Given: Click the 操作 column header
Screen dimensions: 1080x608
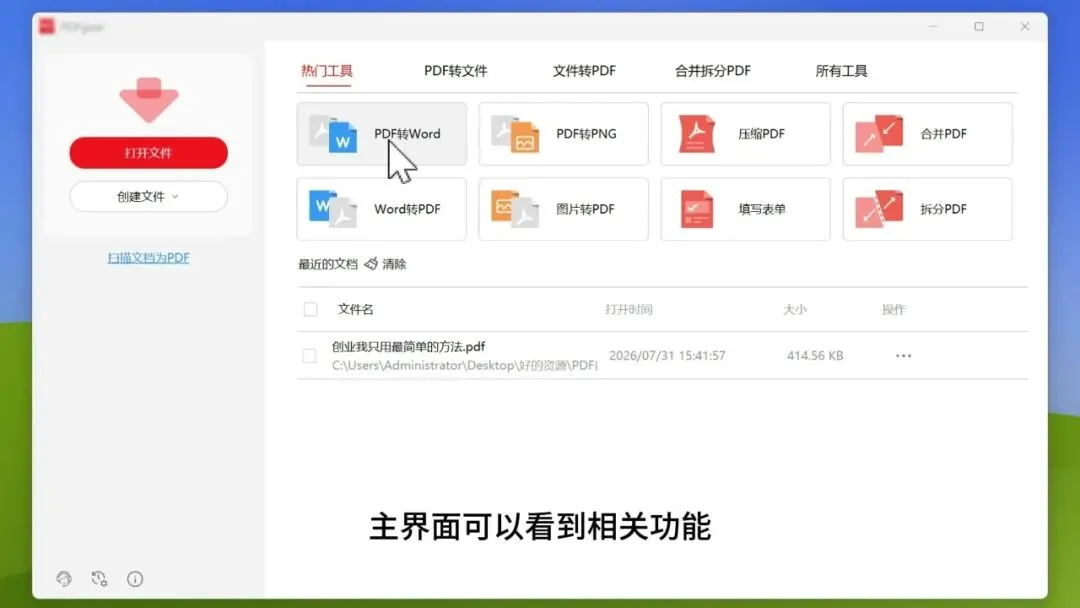Looking at the screenshot, I should [x=893, y=309].
